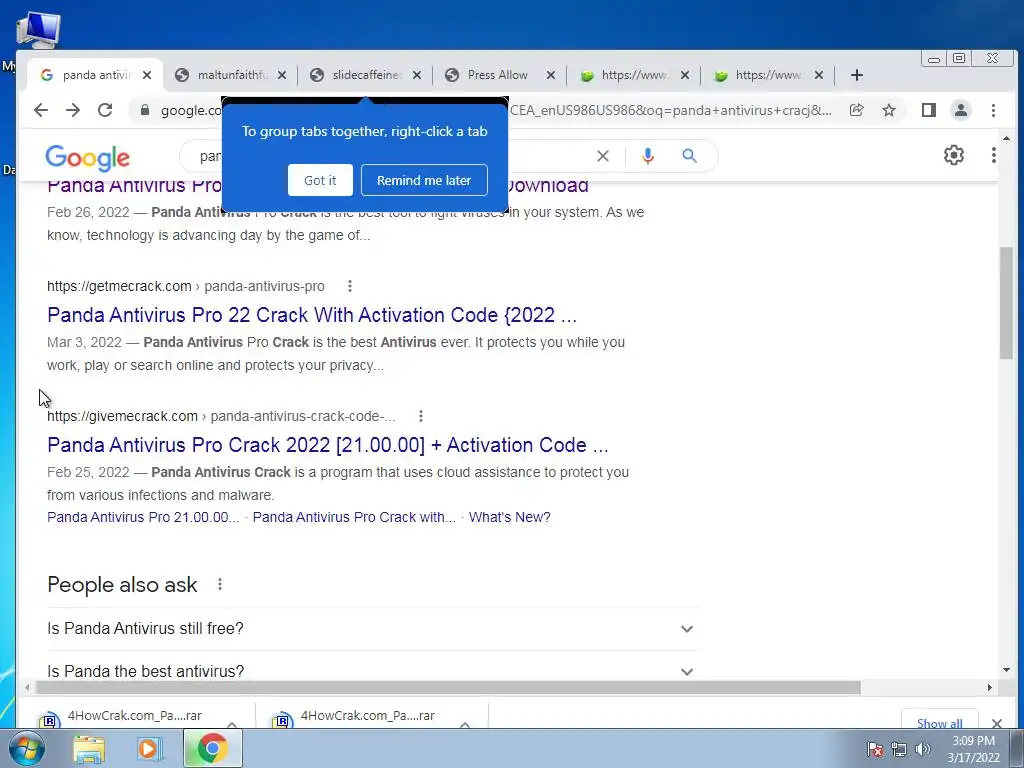This screenshot has width=1024, height=768.
Task: Clear the Google search box with X
Action: tap(603, 156)
